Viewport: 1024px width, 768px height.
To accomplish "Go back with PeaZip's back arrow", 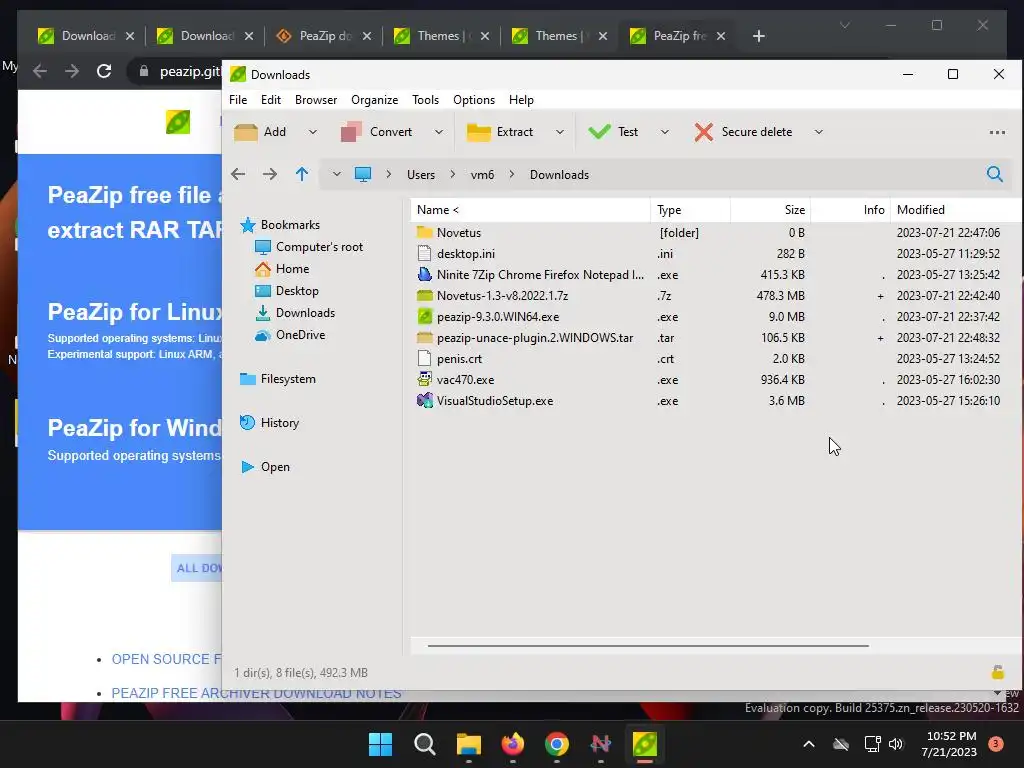I will [238, 174].
